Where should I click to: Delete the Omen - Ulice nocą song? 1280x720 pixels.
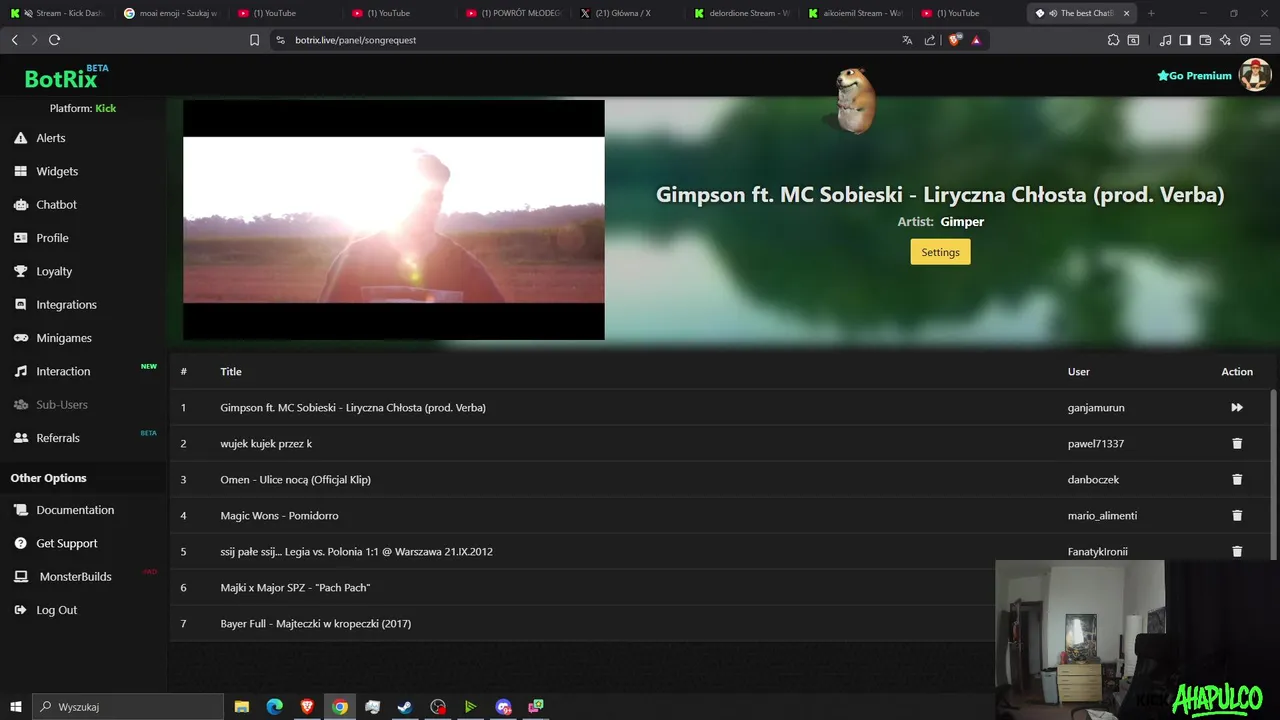(x=1237, y=479)
